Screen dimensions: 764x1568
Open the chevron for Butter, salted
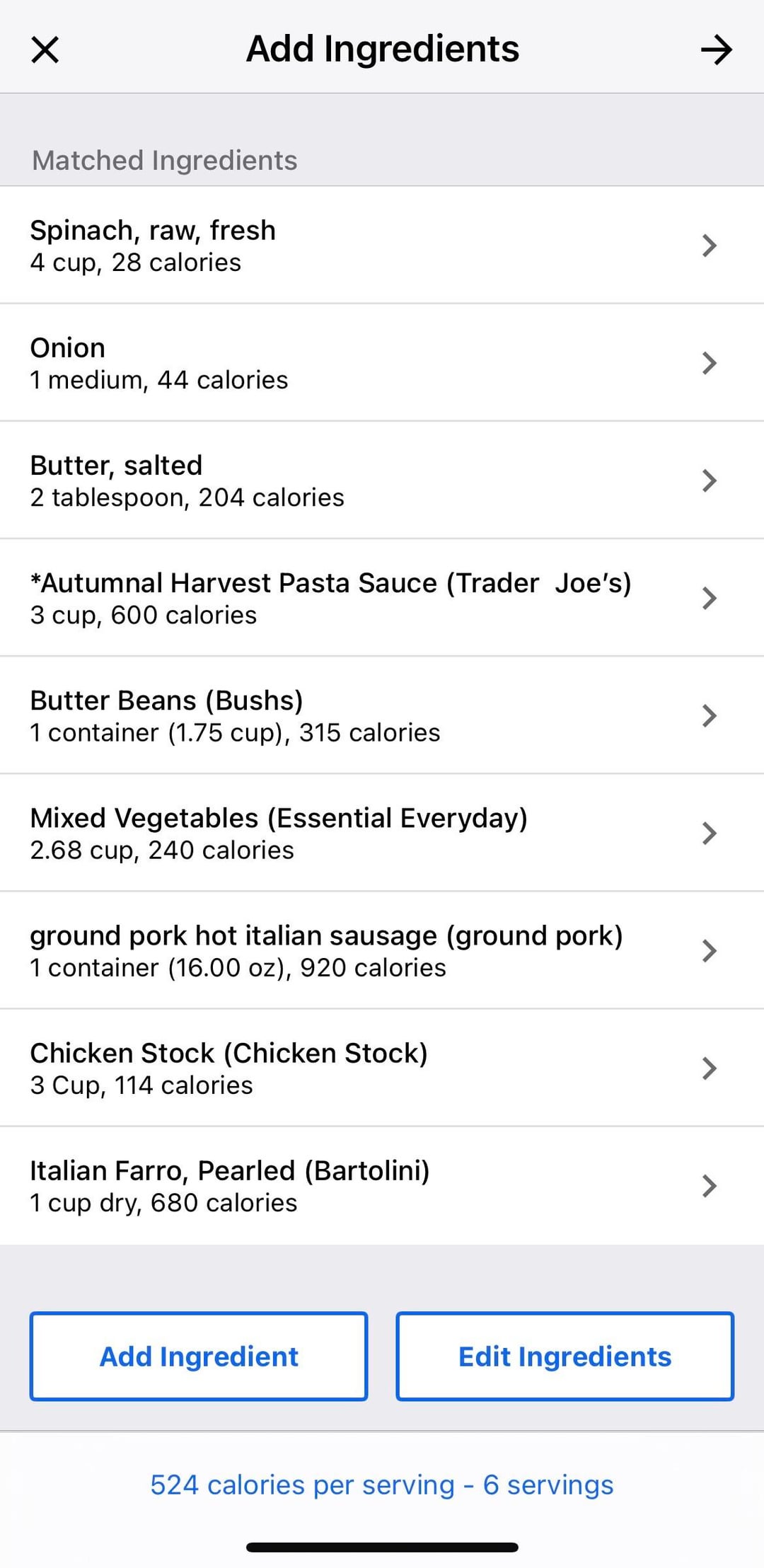pyautogui.click(x=709, y=480)
